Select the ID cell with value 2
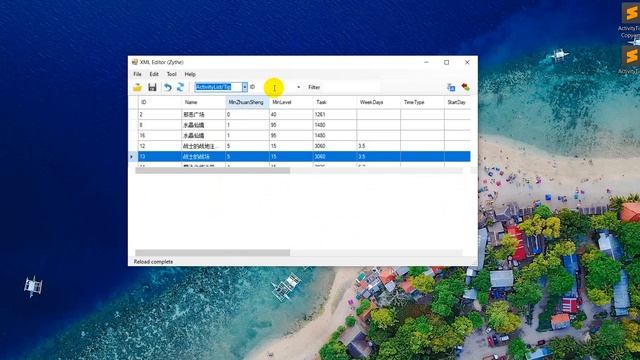This screenshot has width=640, height=360. coord(160,115)
